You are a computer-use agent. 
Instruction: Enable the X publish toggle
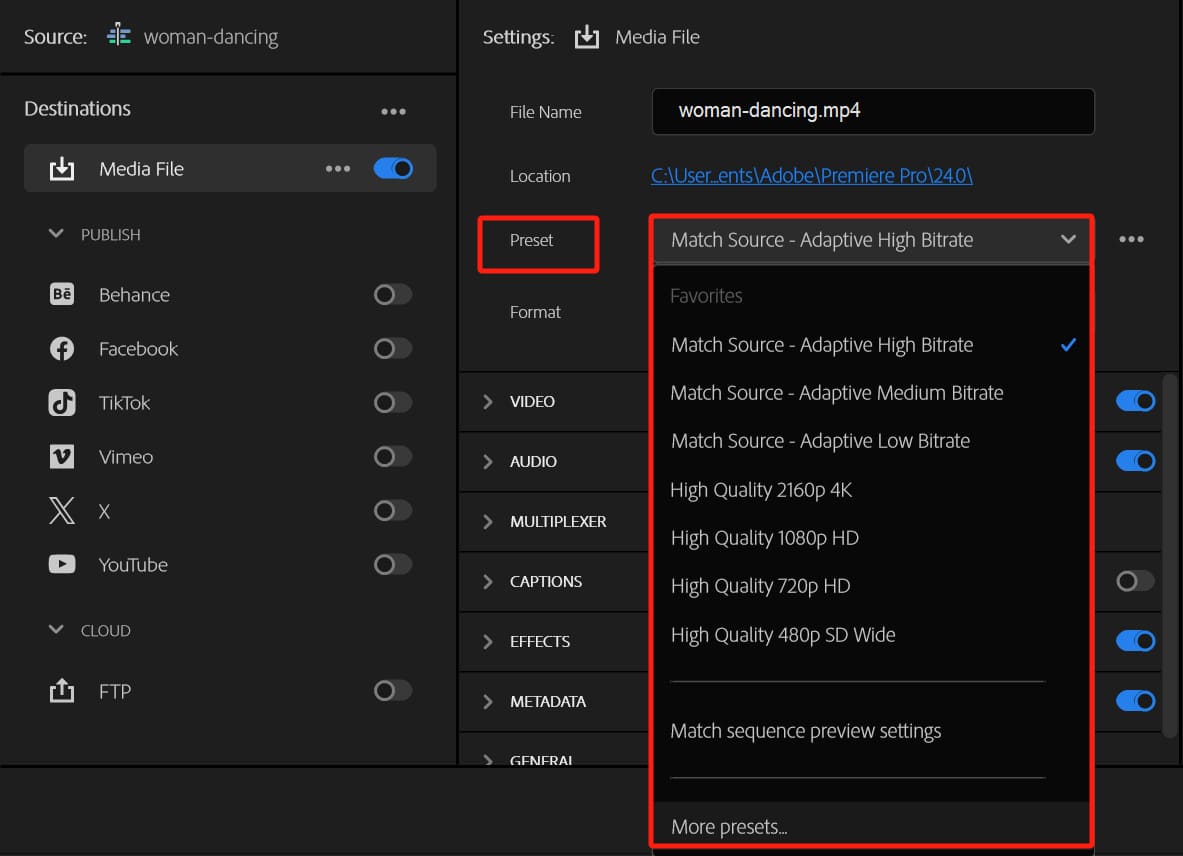pyautogui.click(x=393, y=511)
